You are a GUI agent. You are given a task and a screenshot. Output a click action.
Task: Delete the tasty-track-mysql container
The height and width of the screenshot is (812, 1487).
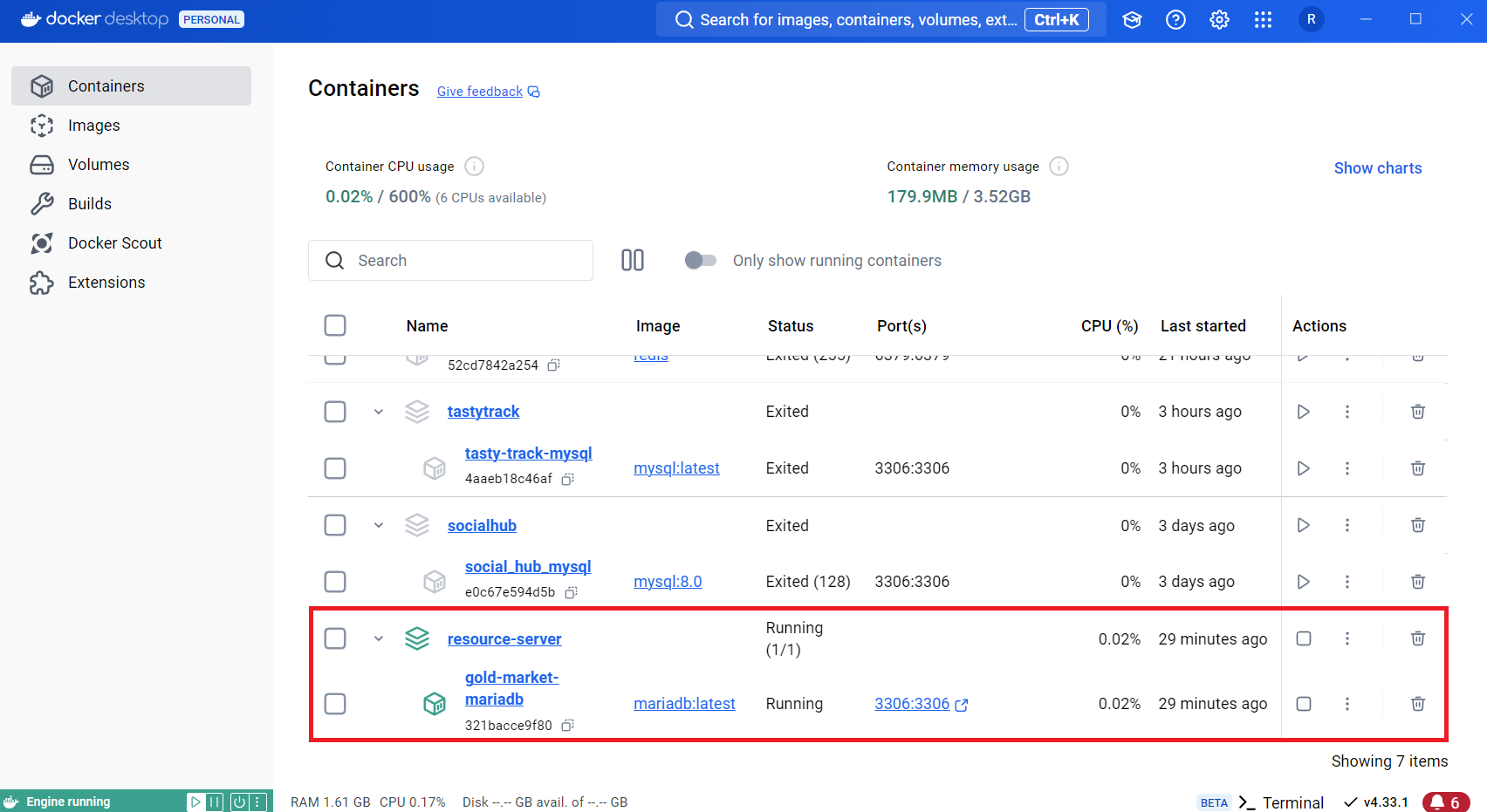click(1418, 468)
